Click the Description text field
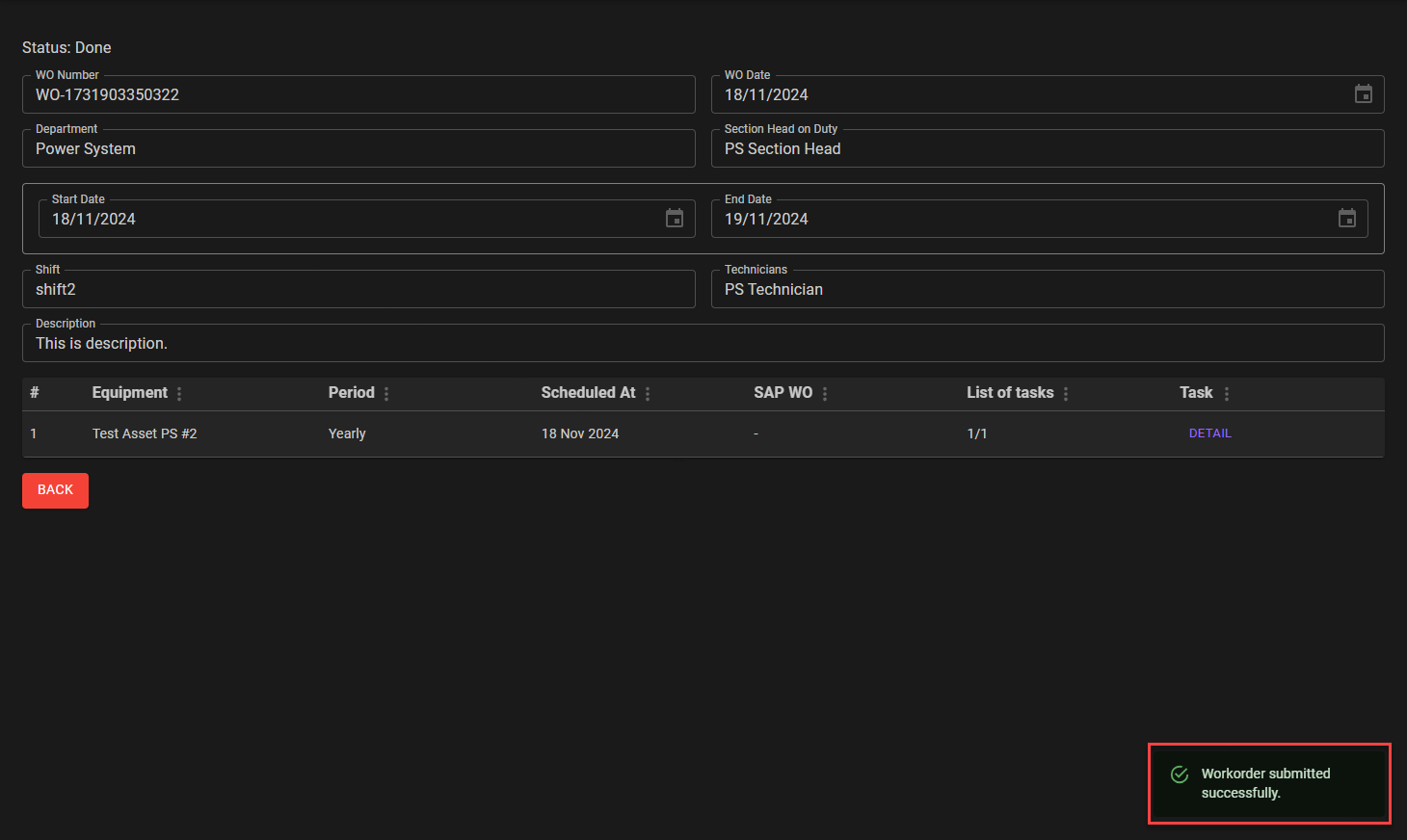This screenshot has height=840, width=1407. pos(703,344)
